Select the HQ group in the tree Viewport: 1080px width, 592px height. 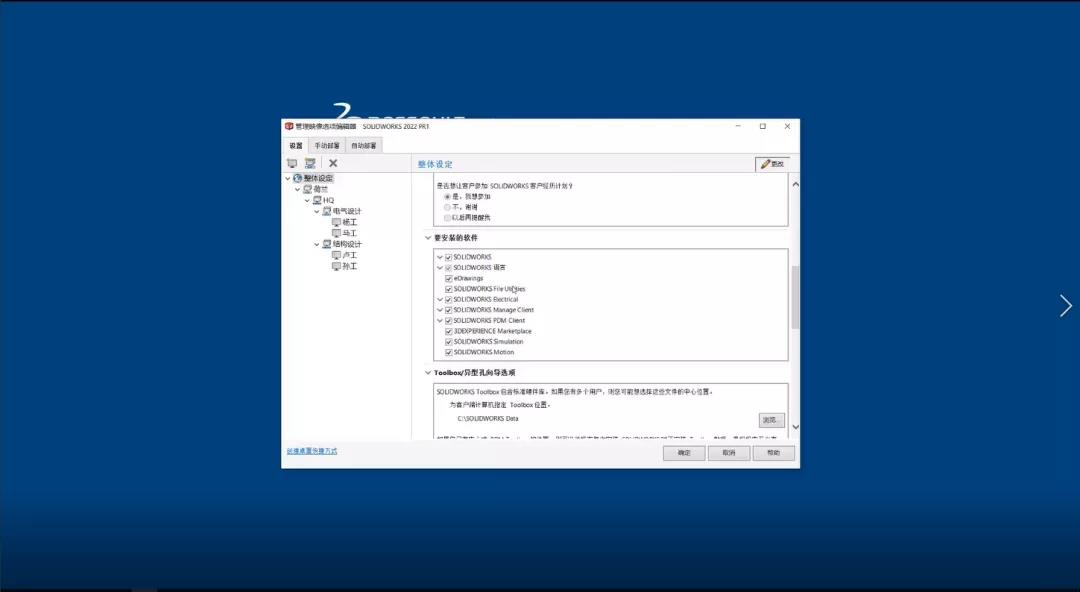pos(323,201)
